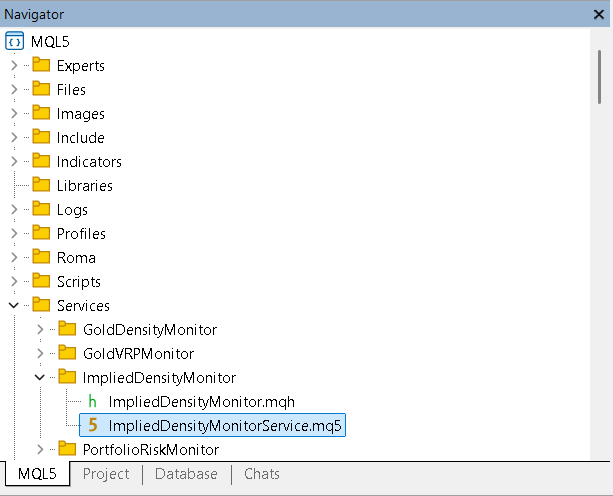Click the Scripts folder icon
The width and height of the screenshot is (613, 496).
pyautogui.click(x=41, y=281)
